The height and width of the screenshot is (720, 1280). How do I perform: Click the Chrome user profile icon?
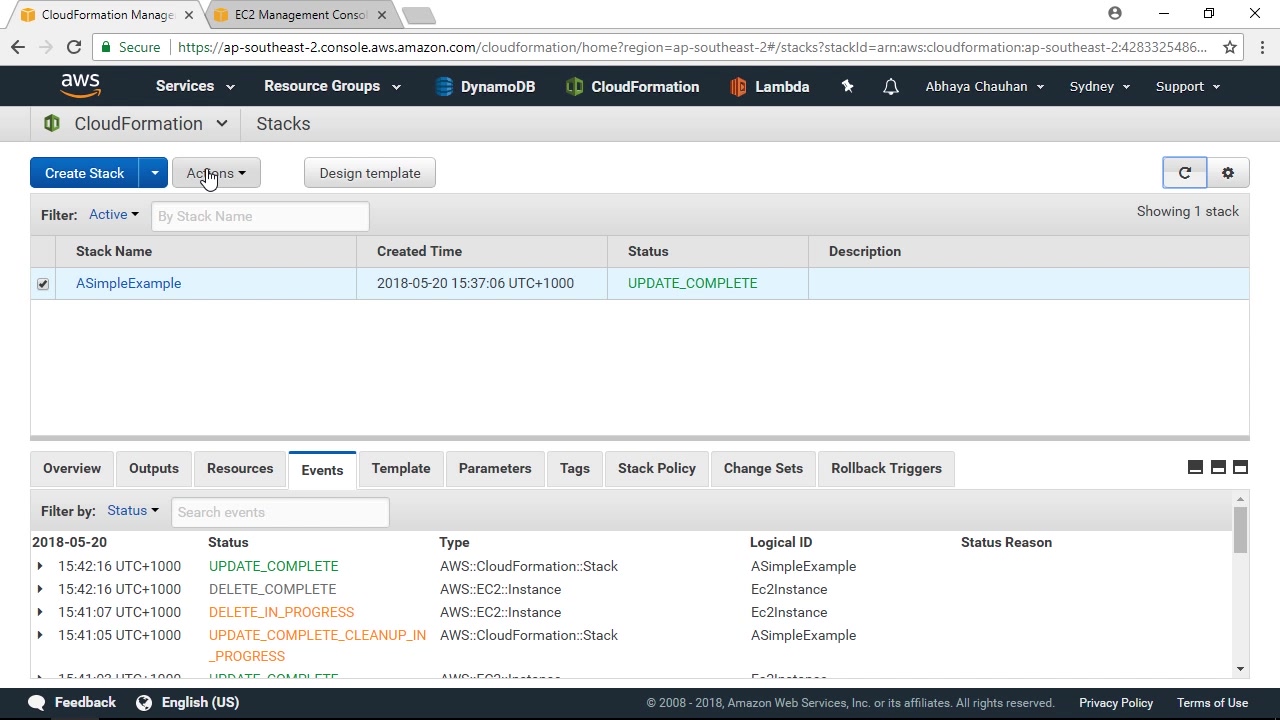(x=1115, y=14)
